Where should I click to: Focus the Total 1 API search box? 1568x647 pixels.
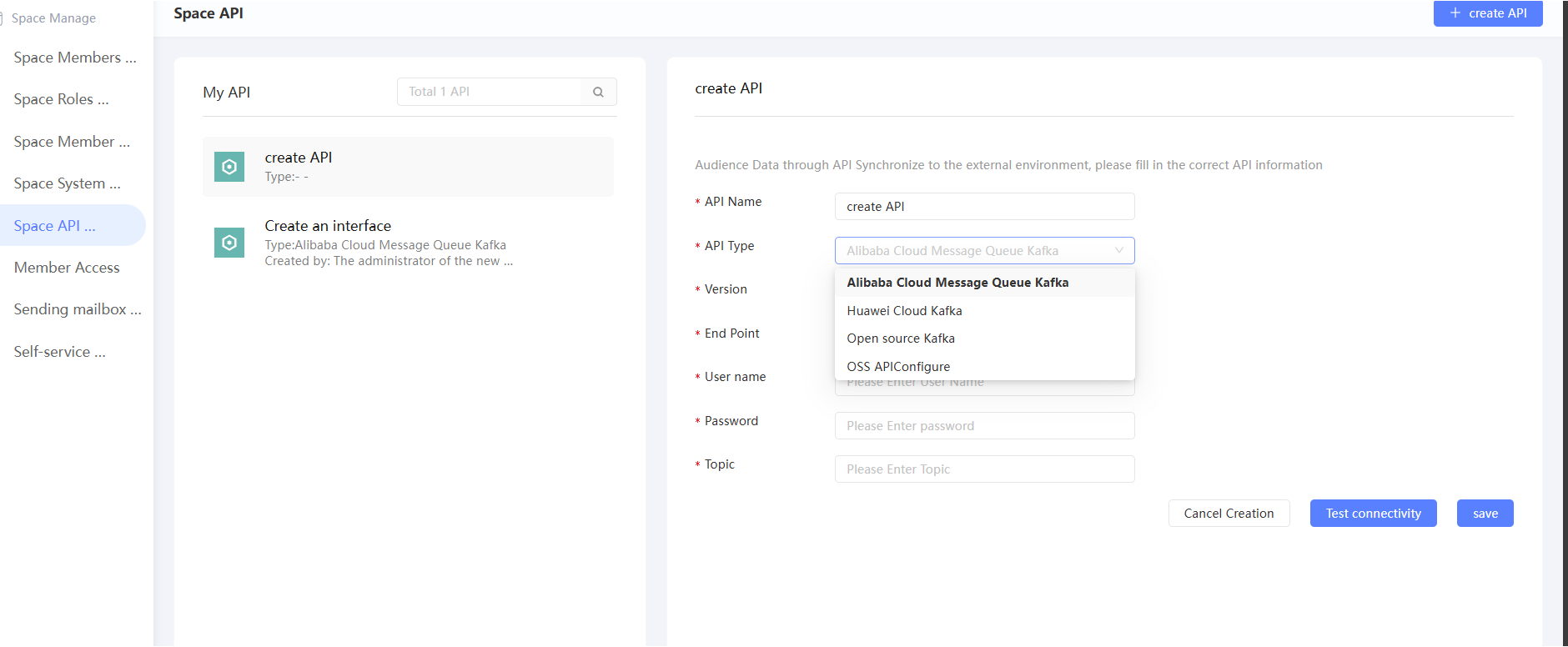pyautogui.click(x=490, y=92)
